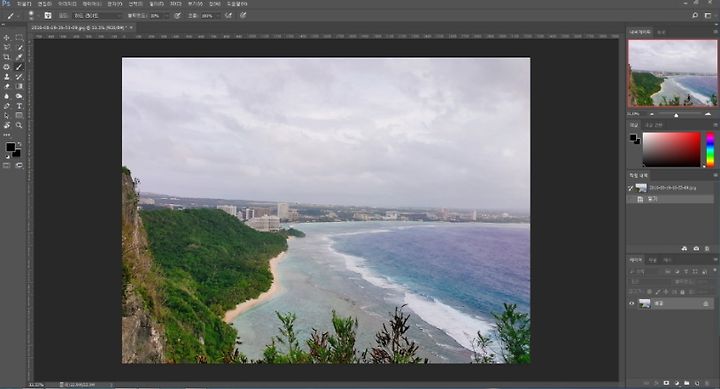This screenshot has height=389, width=720.
Task: Open the 3D menu
Action: coord(175,4)
